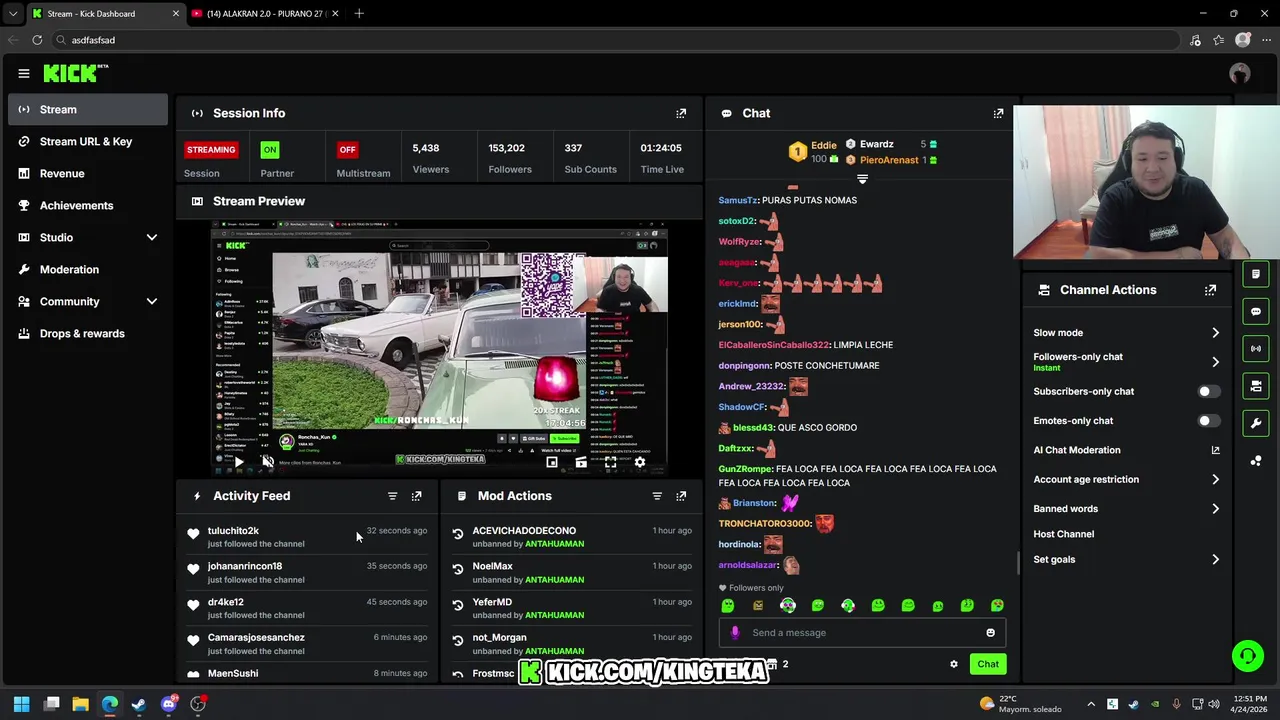Click johananrincon18 in Activity Feed

click(245, 566)
